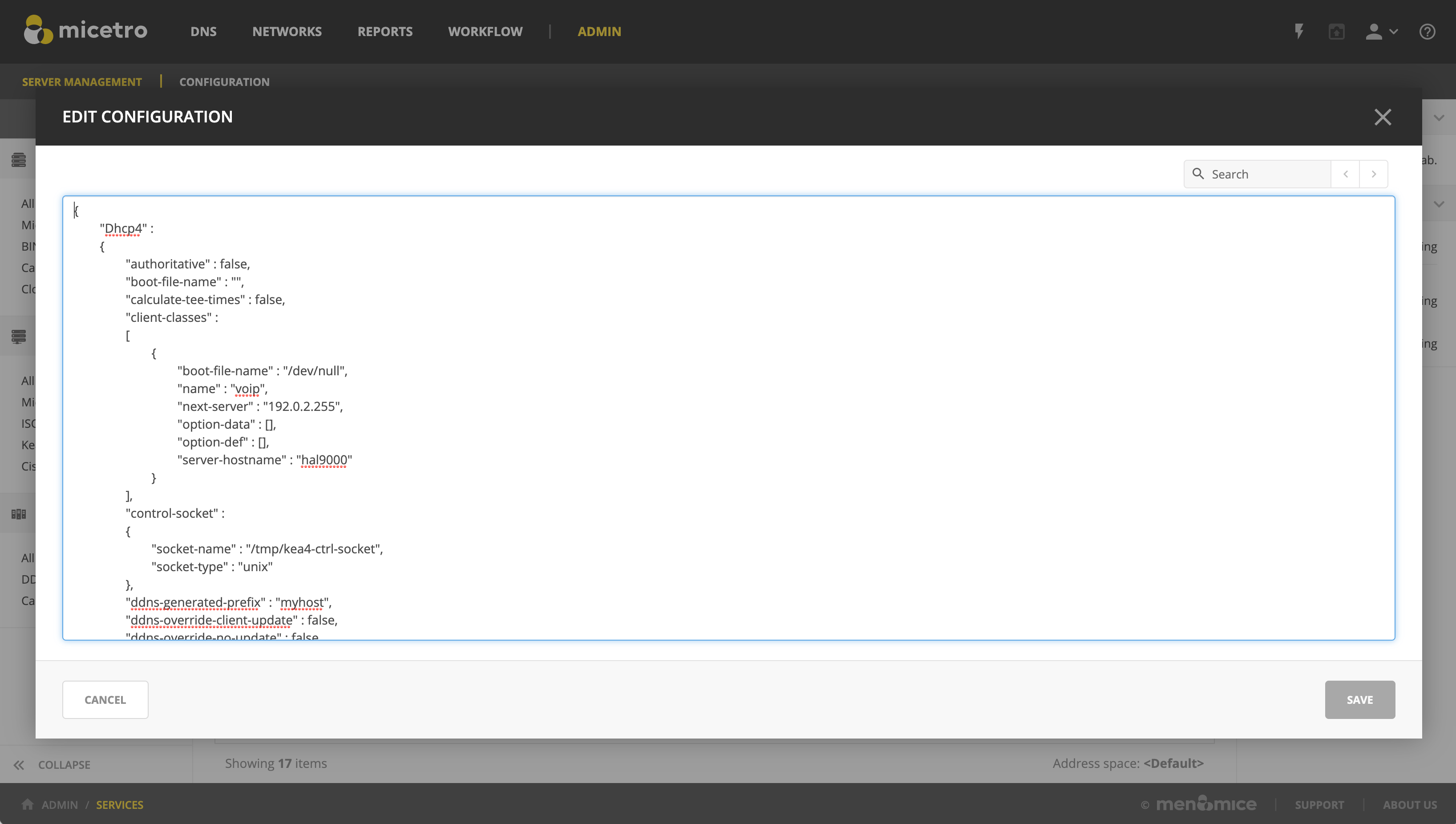1456x824 pixels.
Task: Click the home icon in breadcrumb
Action: (x=28, y=804)
